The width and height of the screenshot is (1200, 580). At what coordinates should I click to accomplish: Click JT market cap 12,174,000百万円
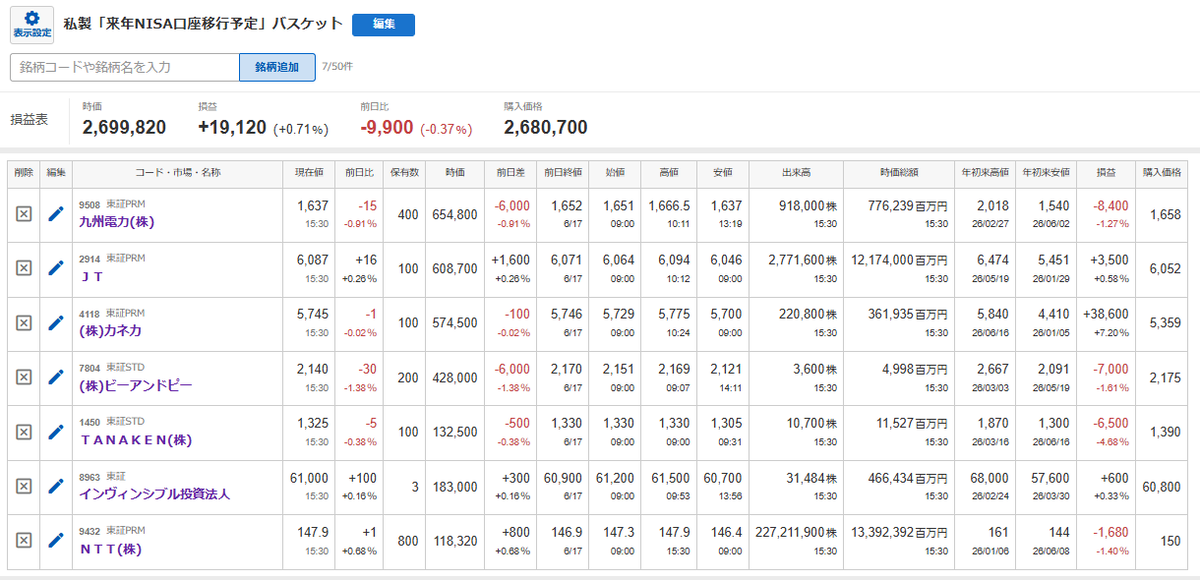tap(898, 259)
